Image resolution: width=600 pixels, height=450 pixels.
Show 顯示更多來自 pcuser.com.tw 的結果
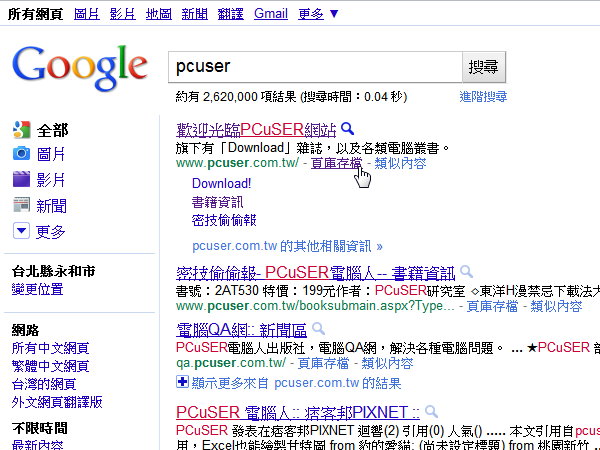pos(296,383)
